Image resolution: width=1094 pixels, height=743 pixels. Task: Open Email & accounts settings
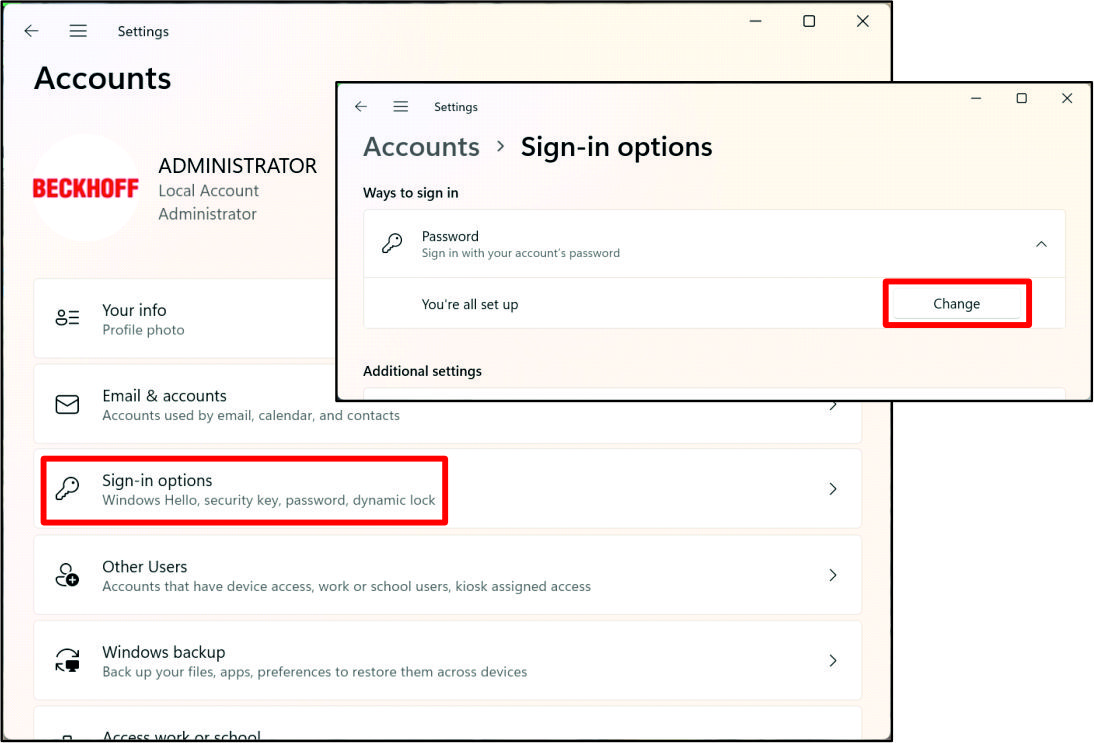tap(447, 405)
